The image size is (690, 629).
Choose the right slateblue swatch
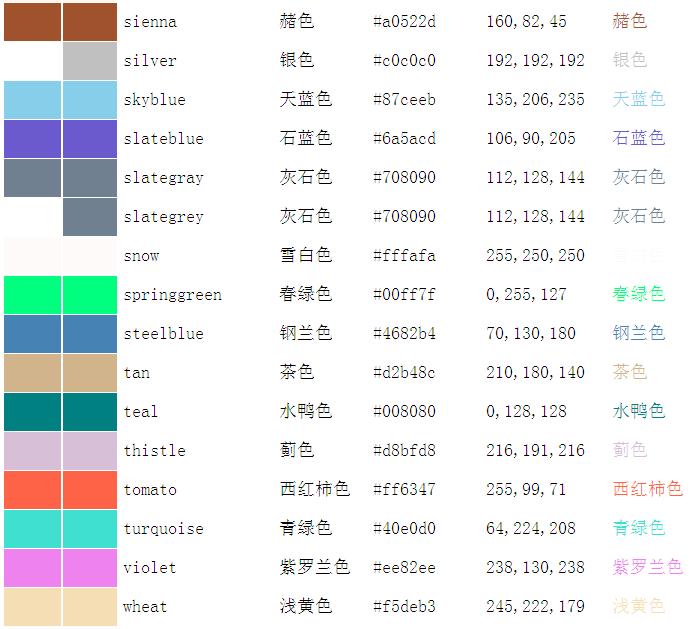[x=90, y=139]
